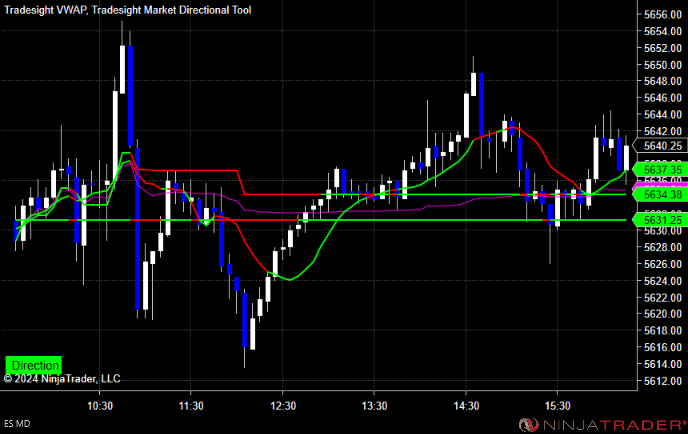The image size is (688, 434).
Task: Click the 5624.00 price axis label
Action: click(663, 281)
